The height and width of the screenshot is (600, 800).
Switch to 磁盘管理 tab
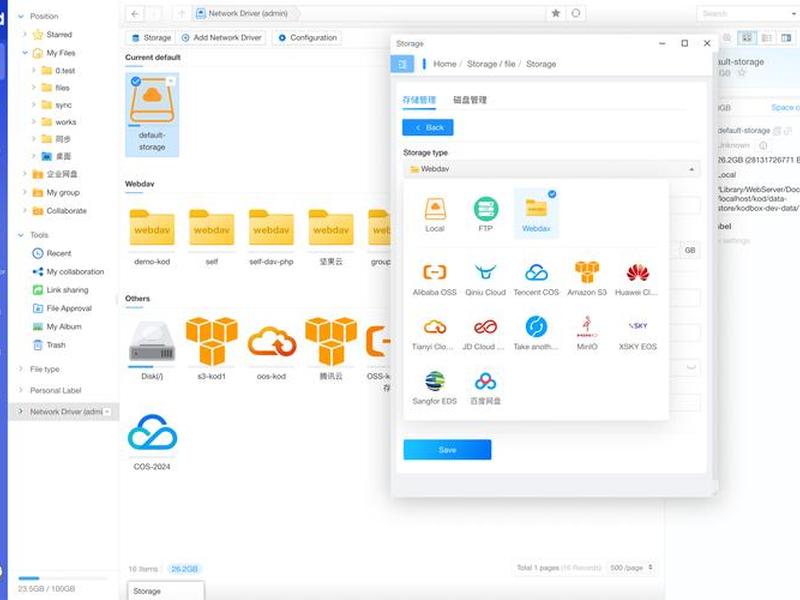(x=470, y=100)
